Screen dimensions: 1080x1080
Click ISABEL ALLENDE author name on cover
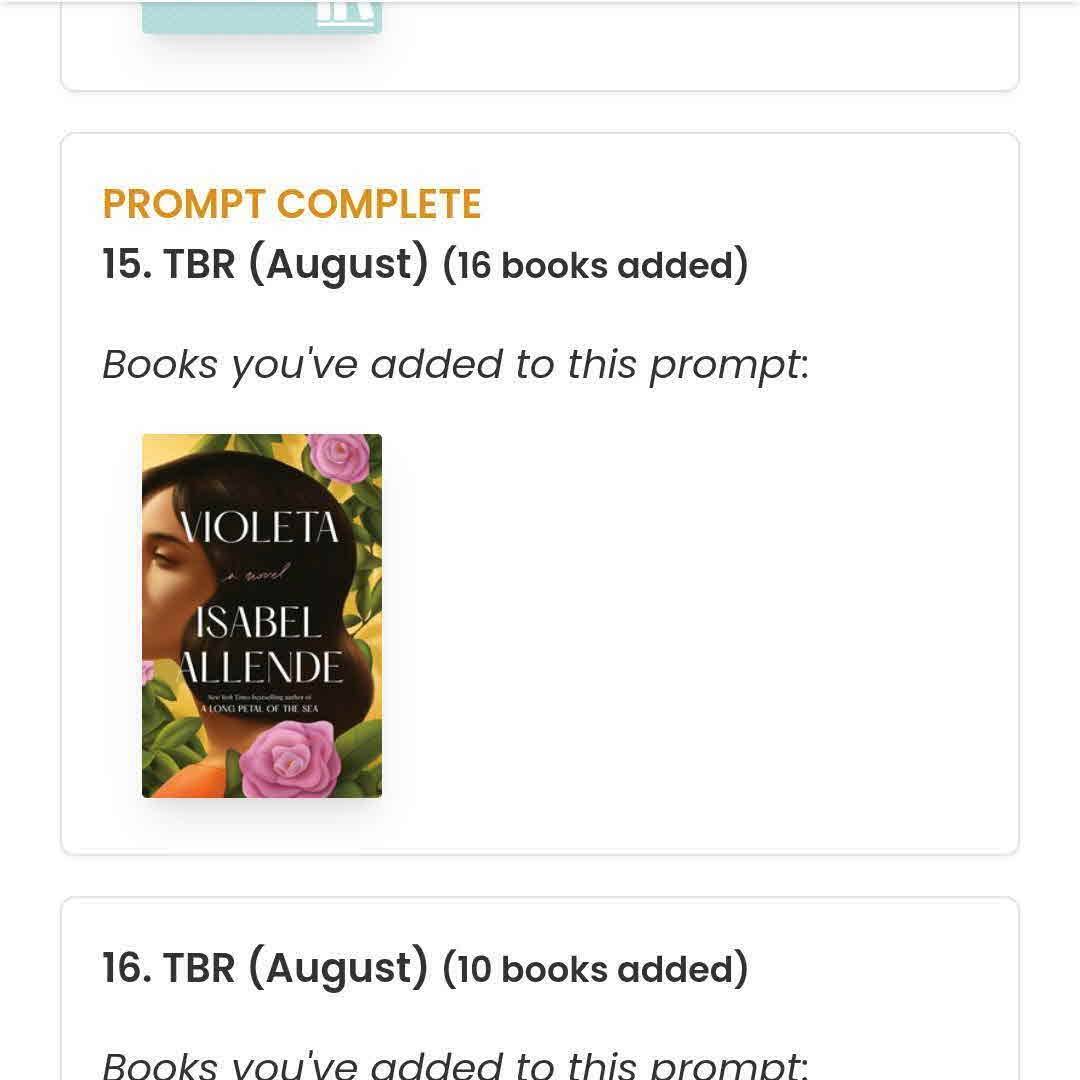click(x=262, y=645)
